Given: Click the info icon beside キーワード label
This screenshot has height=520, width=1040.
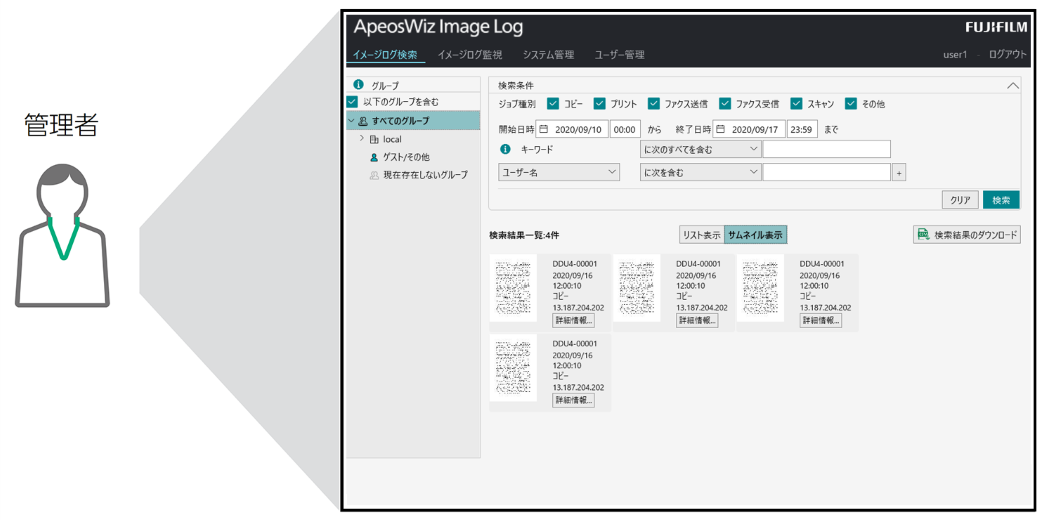Looking at the screenshot, I should (505, 149).
